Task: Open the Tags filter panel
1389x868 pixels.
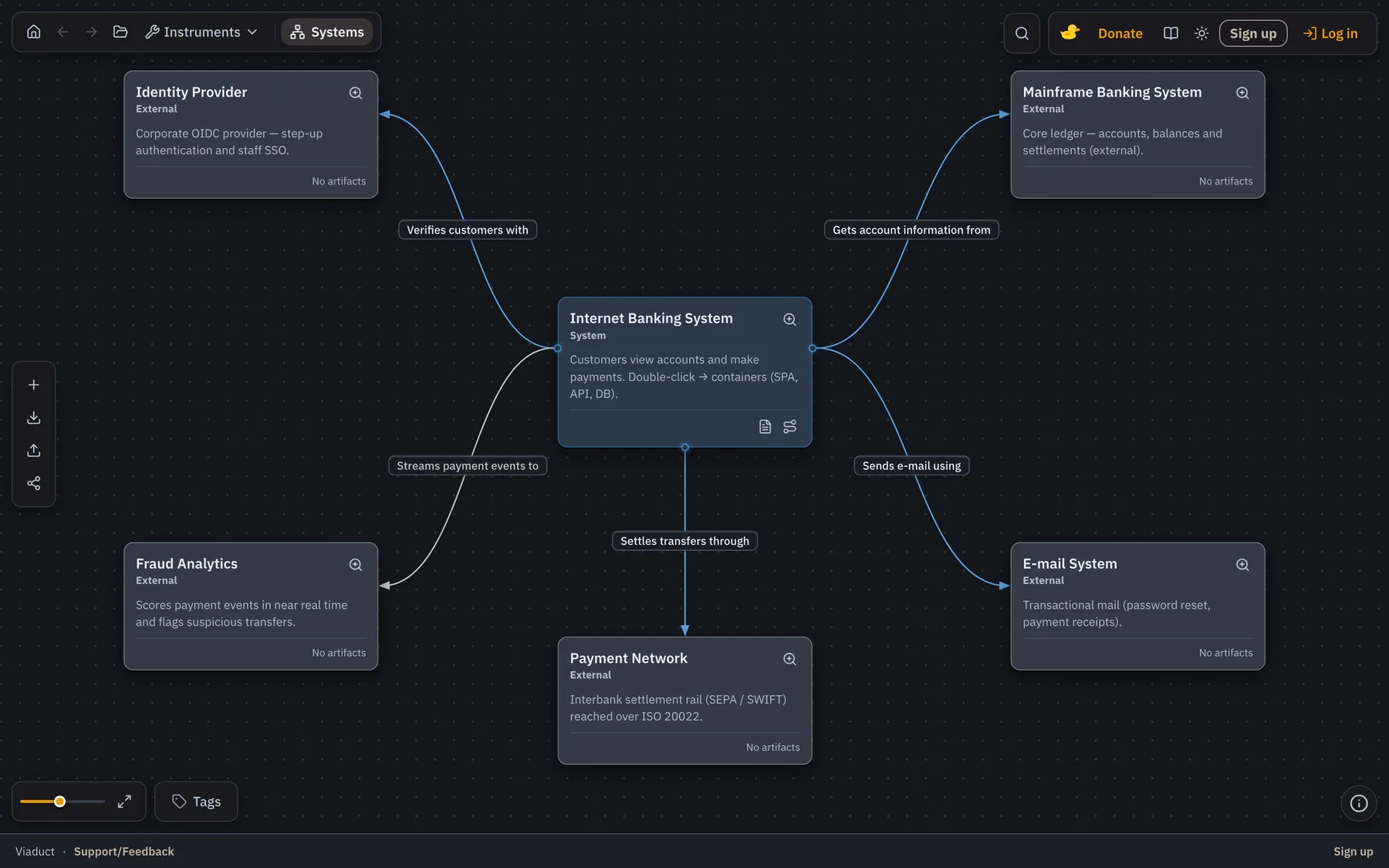Action: point(196,802)
